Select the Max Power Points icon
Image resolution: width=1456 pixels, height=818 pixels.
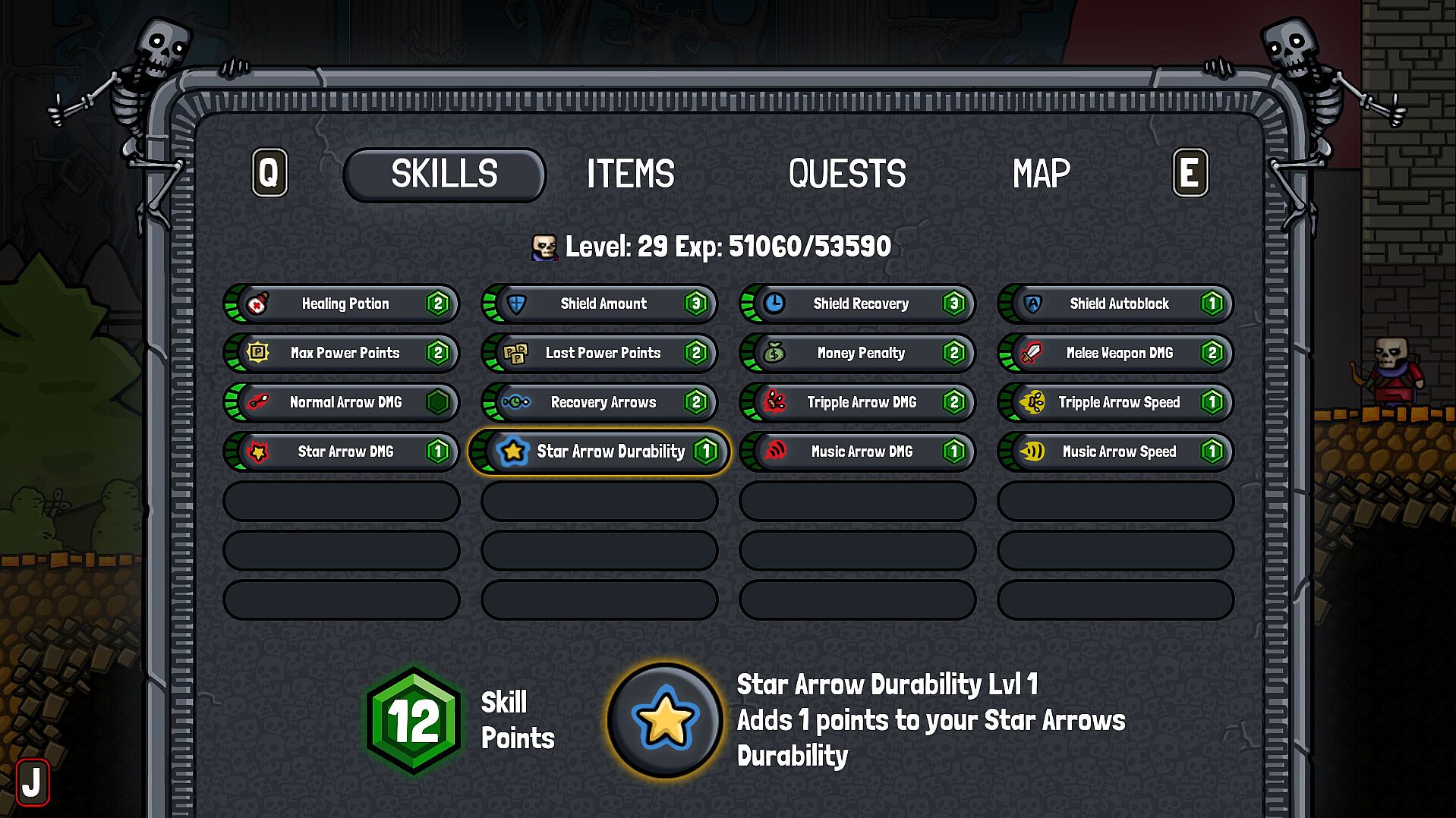click(x=258, y=353)
